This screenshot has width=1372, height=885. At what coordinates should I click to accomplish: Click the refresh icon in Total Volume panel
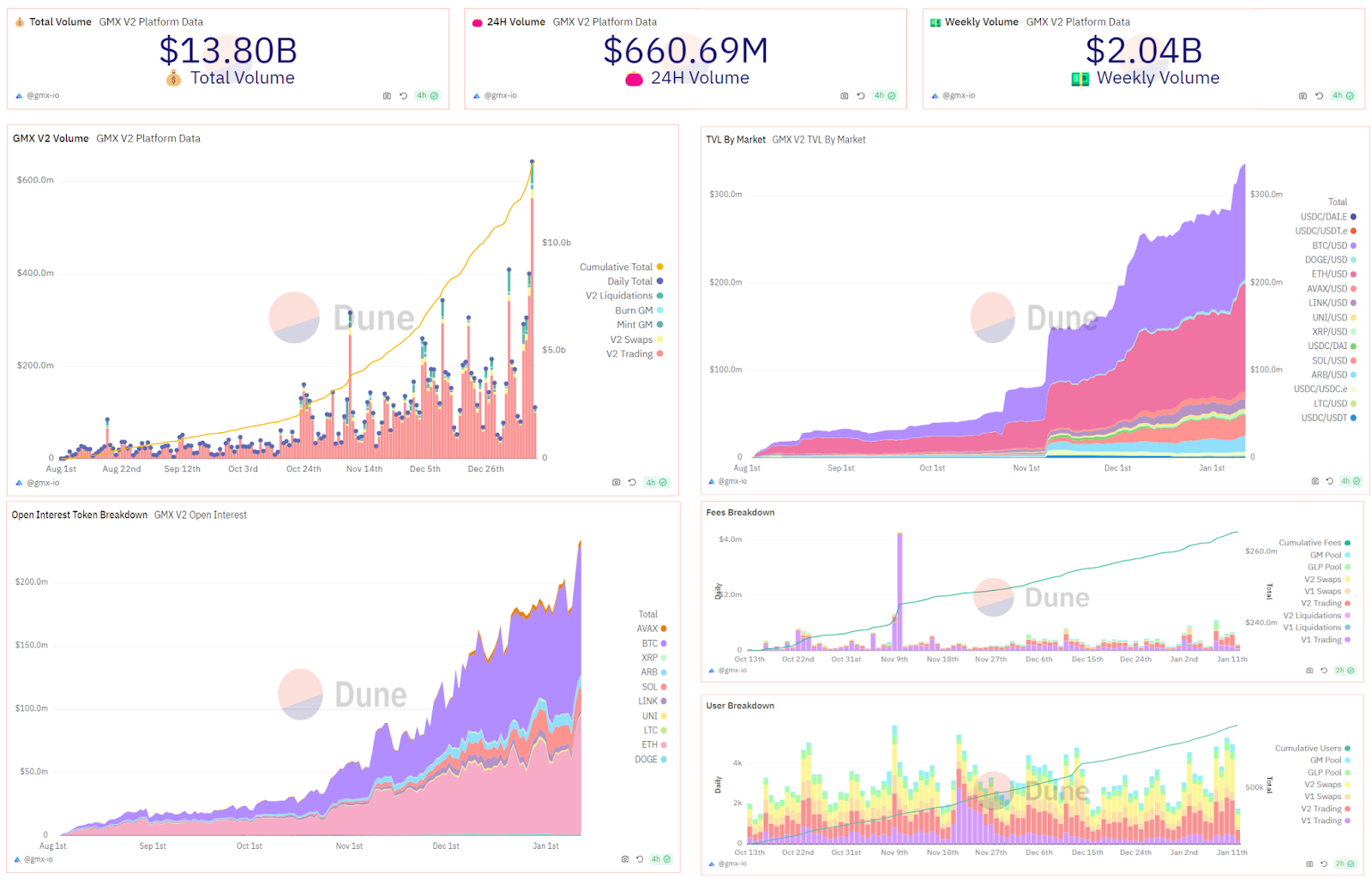click(403, 96)
